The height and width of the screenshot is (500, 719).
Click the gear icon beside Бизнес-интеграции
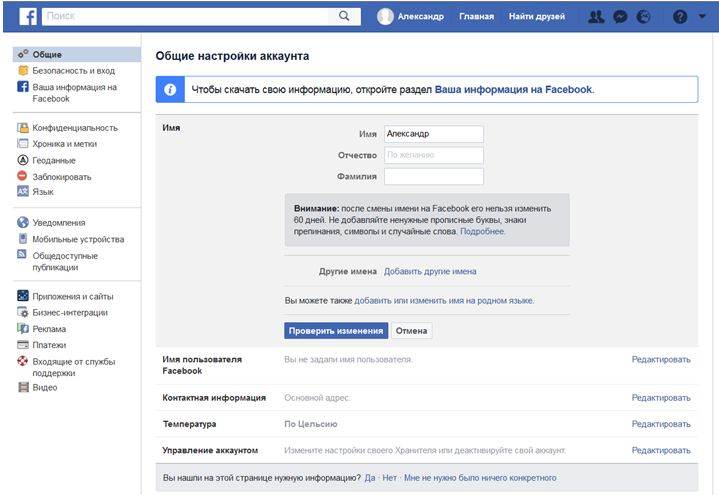pos(23,312)
